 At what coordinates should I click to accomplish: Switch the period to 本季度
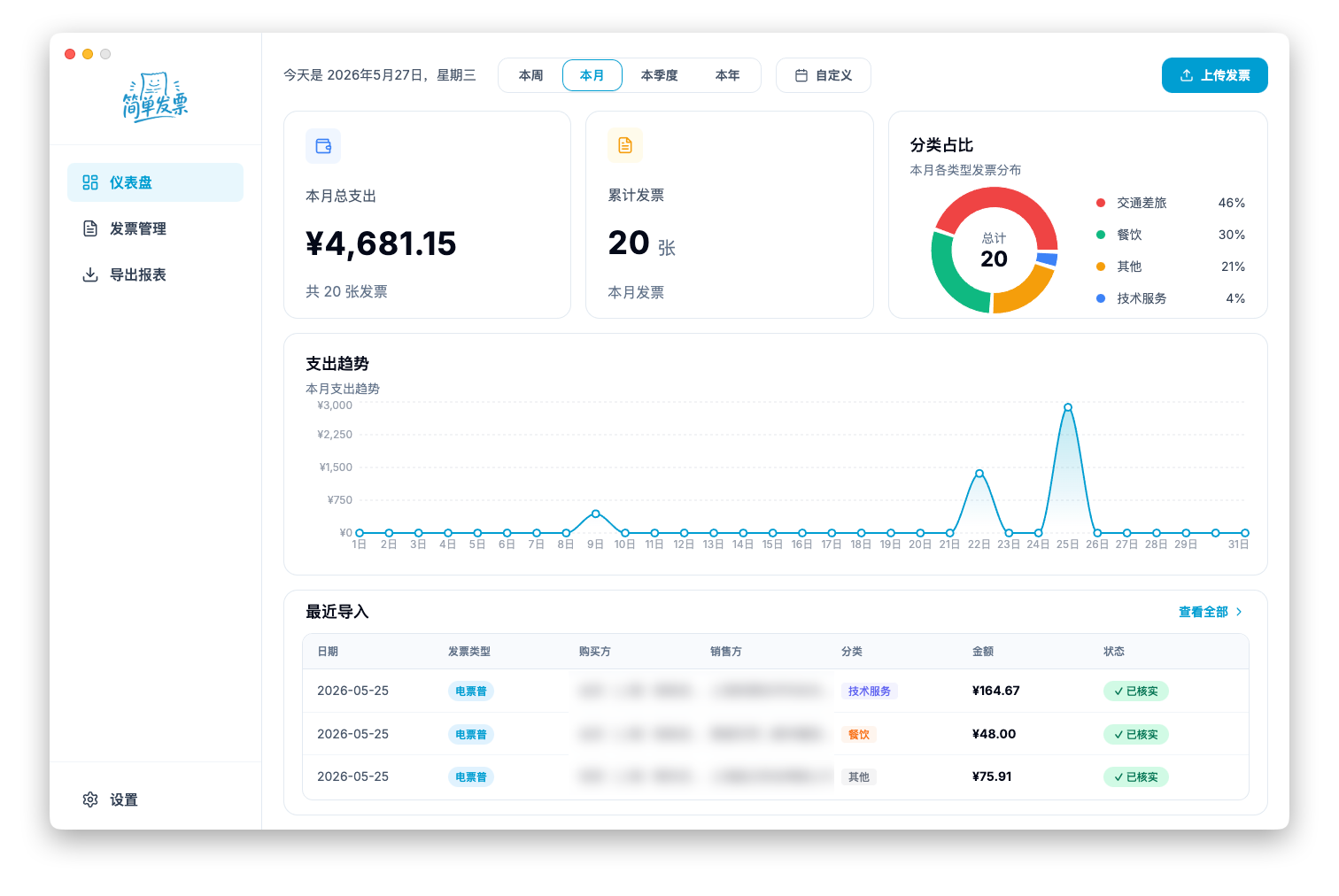pos(660,75)
